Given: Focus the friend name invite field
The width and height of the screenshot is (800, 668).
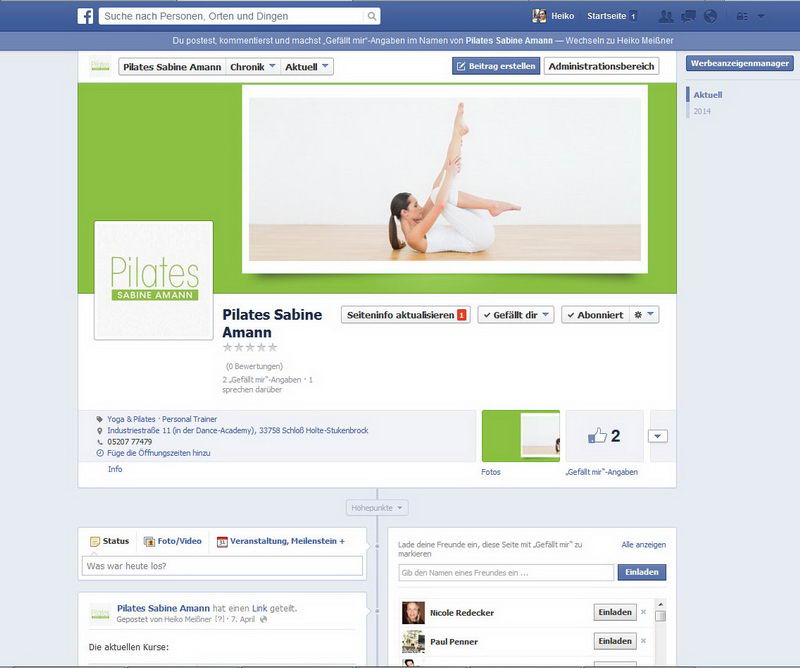Looking at the screenshot, I should coord(506,573).
